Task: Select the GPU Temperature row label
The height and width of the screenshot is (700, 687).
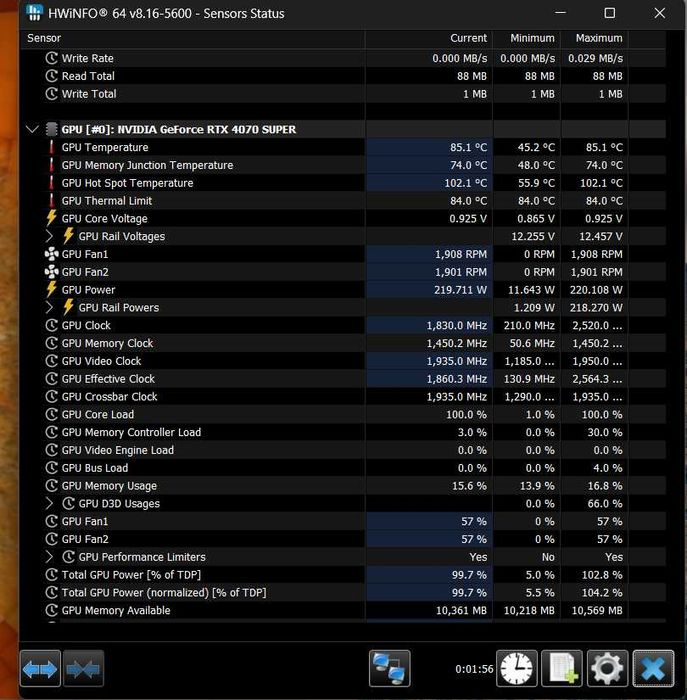Action: point(105,147)
